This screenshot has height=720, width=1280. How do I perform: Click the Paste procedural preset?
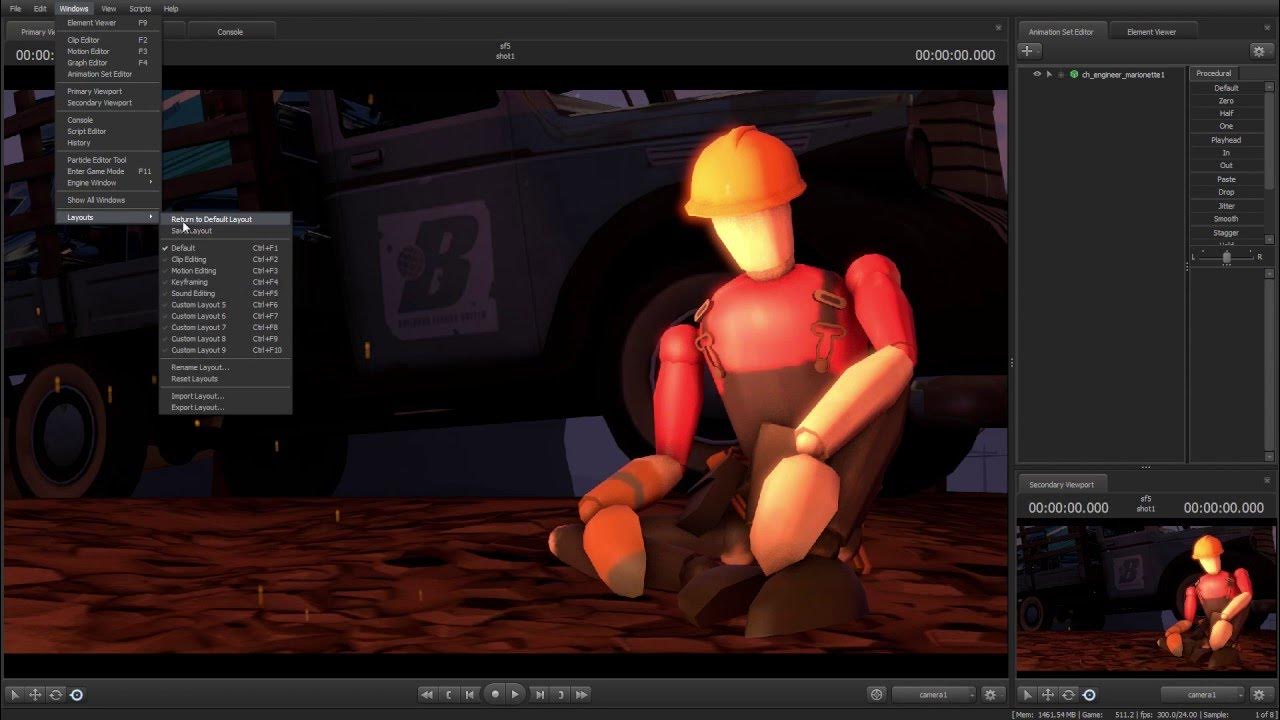pyautogui.click(x=1226, y=180)
